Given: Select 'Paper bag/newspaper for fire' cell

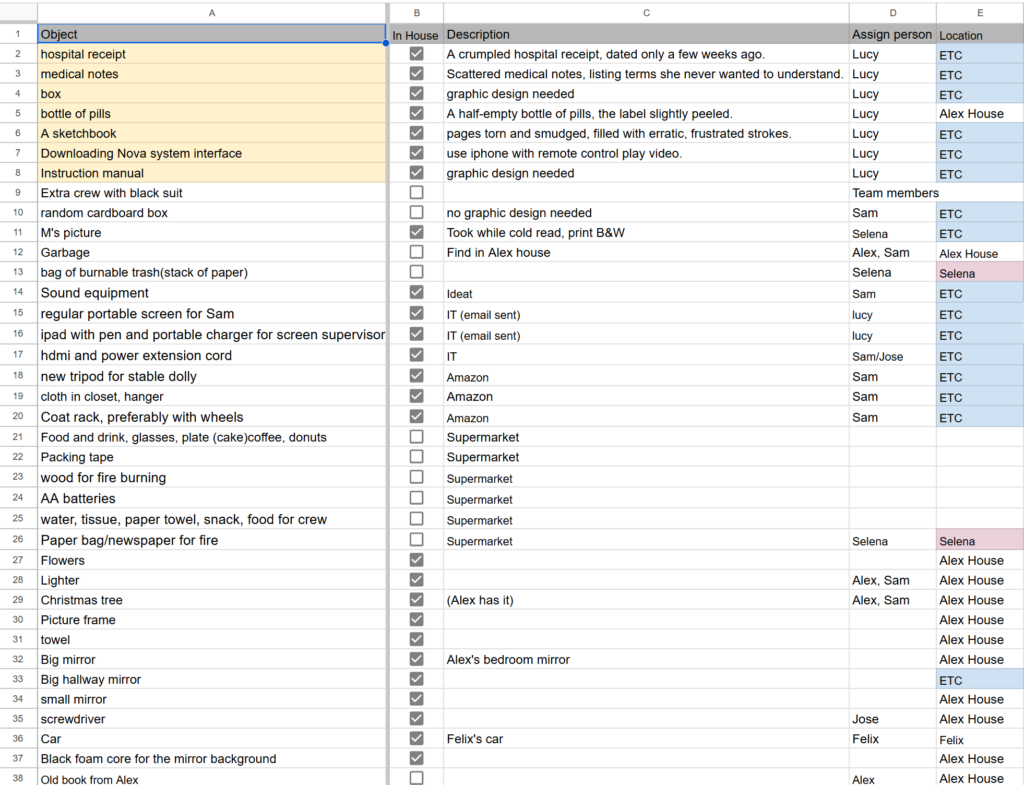Looking at the screenshot, I should 212,540.
